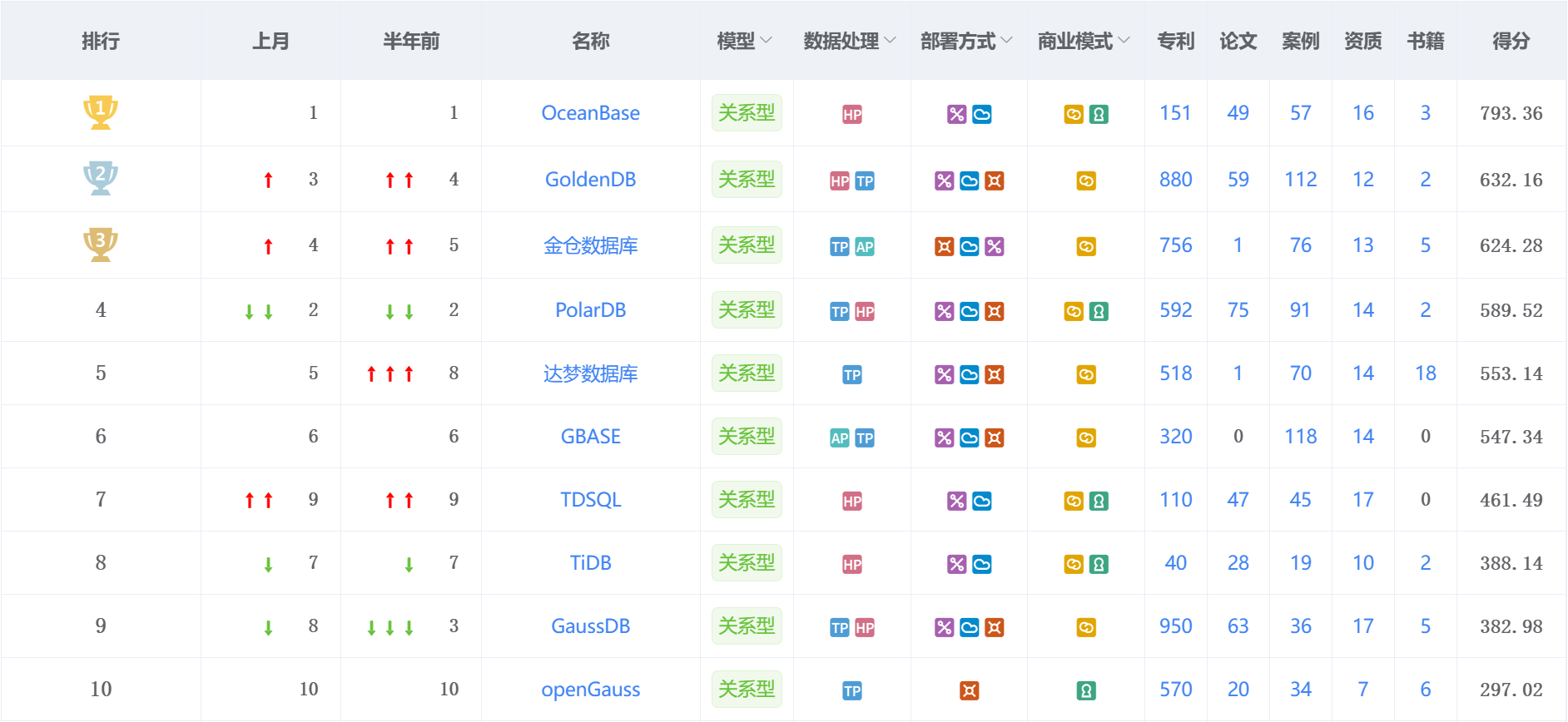Open the 达梦数据库 link
The height and width of the screenshot is (722, 1568).
[591, 373]
